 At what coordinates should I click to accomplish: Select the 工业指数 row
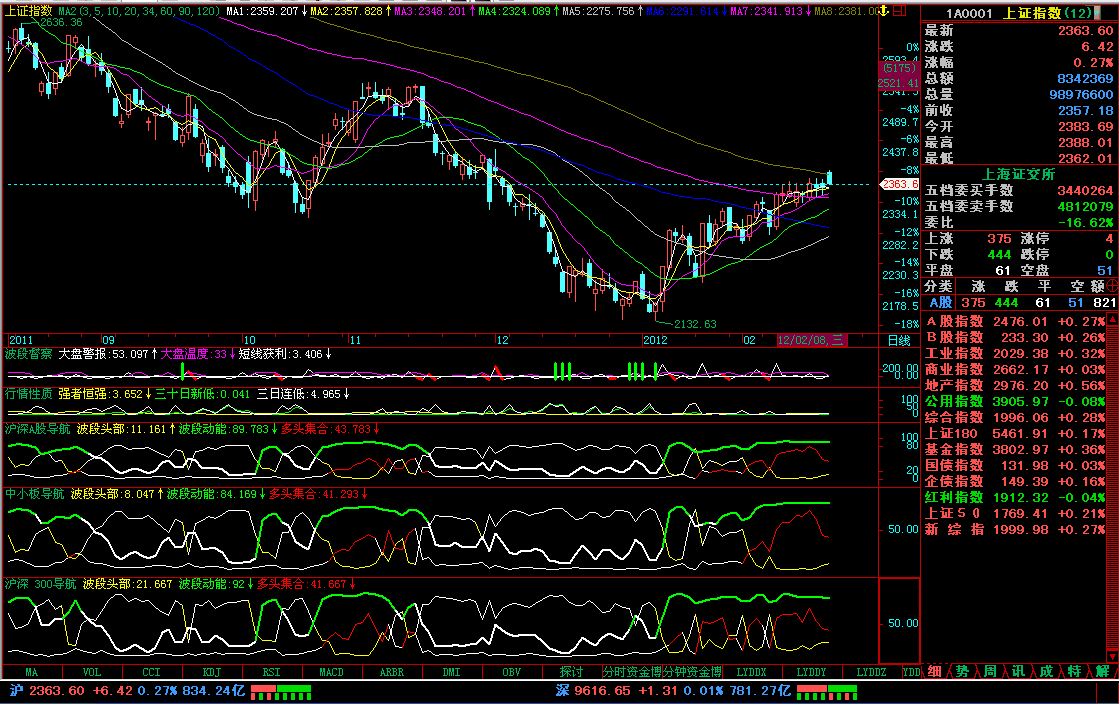[1014, 353]
